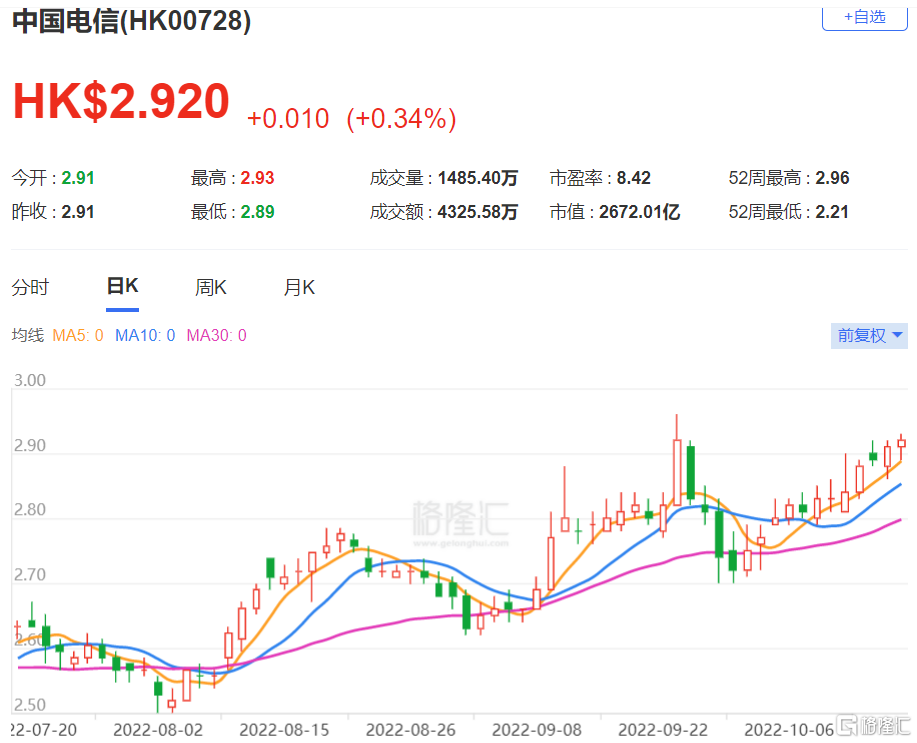Click the MA5 moving average label
The image size is (917, 743).
click(78, 335)
